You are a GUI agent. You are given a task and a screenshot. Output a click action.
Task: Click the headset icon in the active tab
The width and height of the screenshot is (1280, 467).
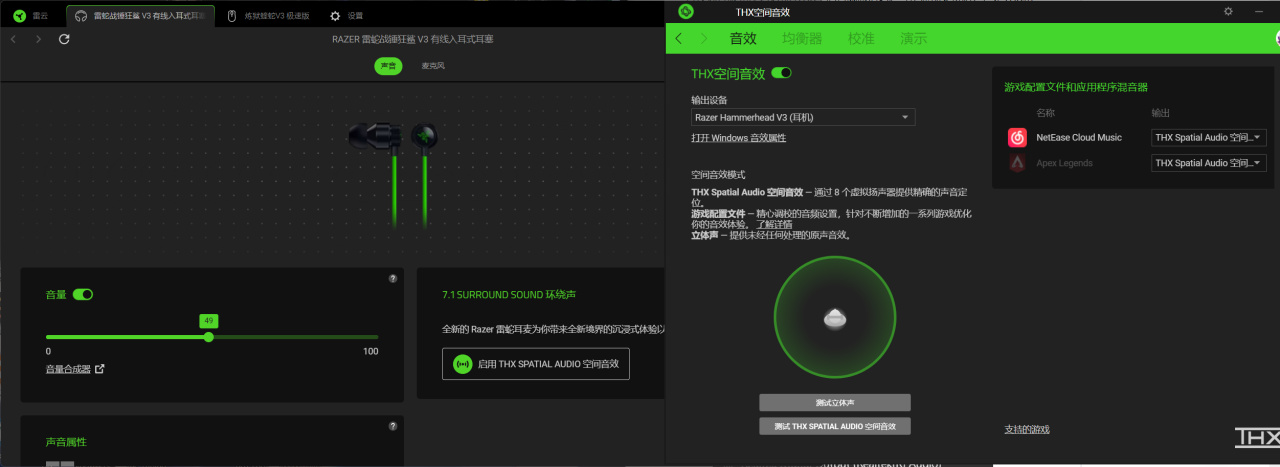pyautogui.click(x=81, y=16)
